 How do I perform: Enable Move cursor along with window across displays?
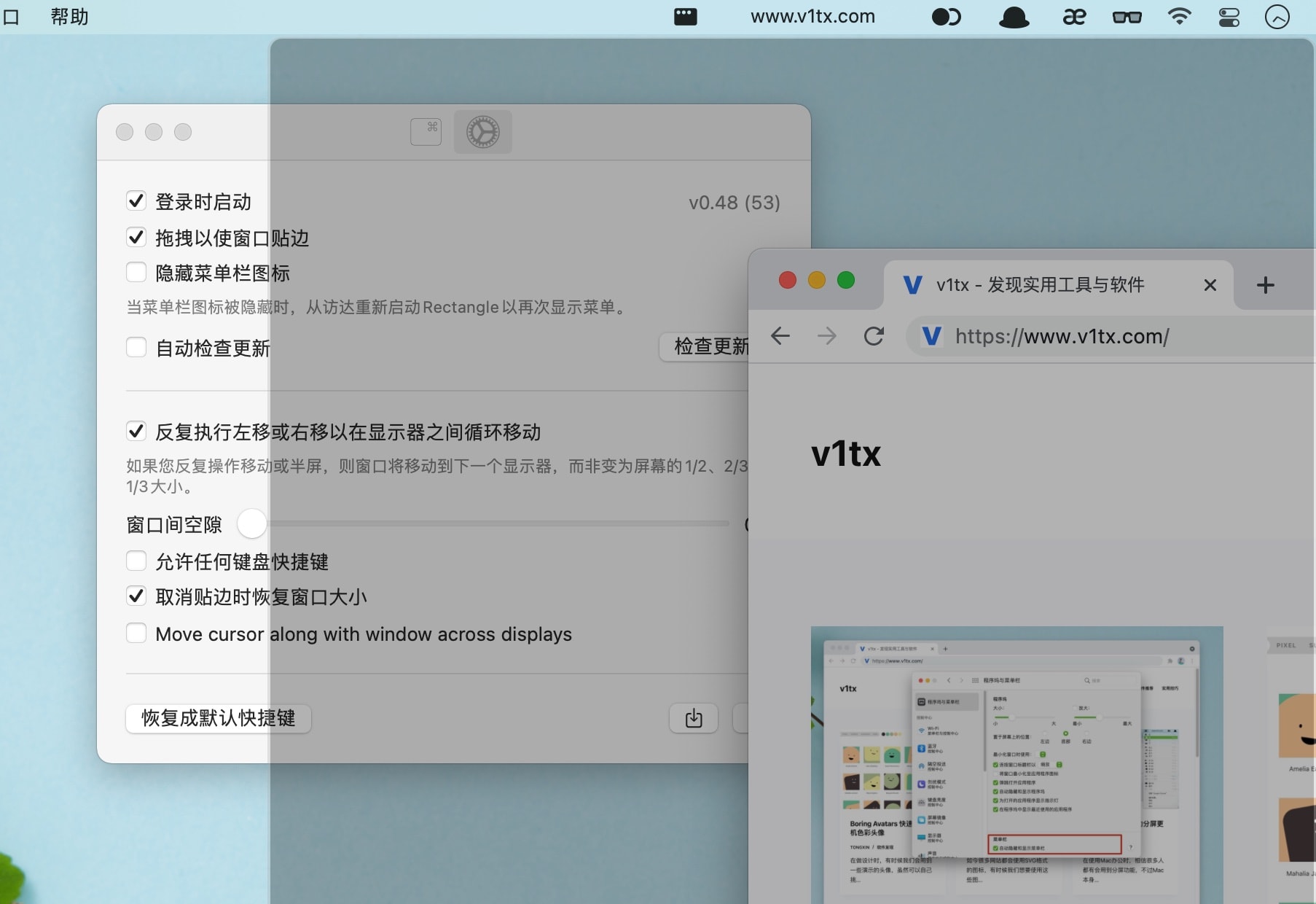point(136,634)
